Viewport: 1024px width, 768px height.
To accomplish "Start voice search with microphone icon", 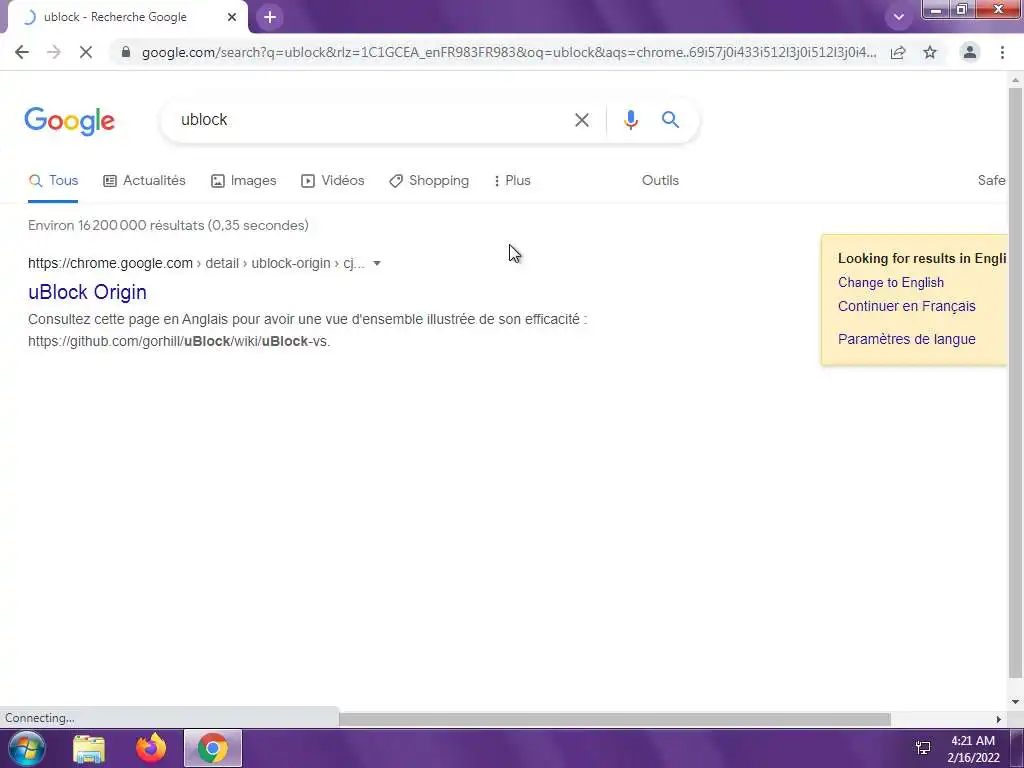I will point(630,120).
